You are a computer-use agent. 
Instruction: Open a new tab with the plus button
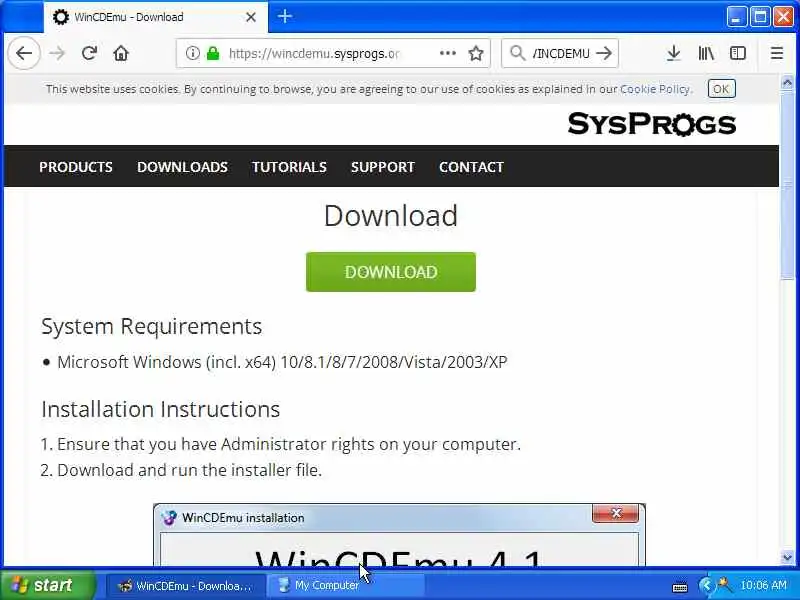(285, 16)
